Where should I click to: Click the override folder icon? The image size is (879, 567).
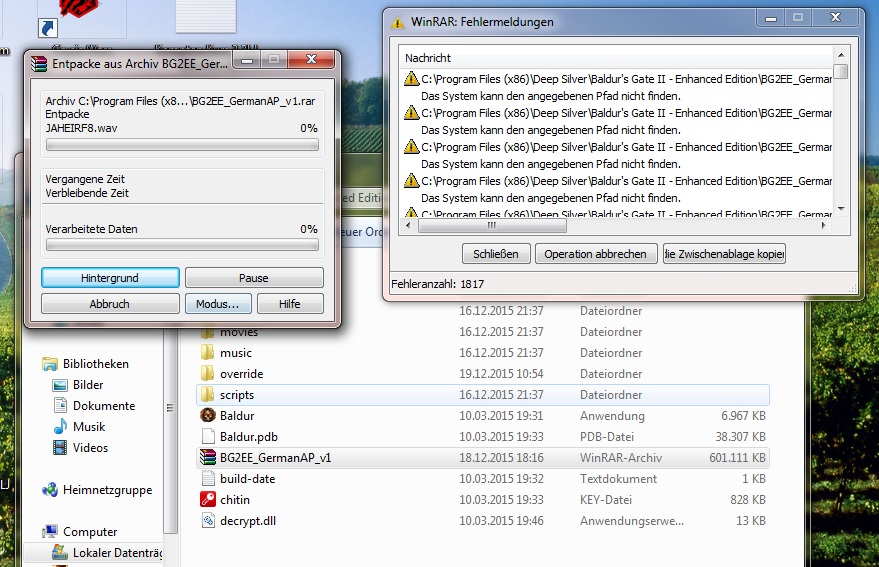[207, 373]
